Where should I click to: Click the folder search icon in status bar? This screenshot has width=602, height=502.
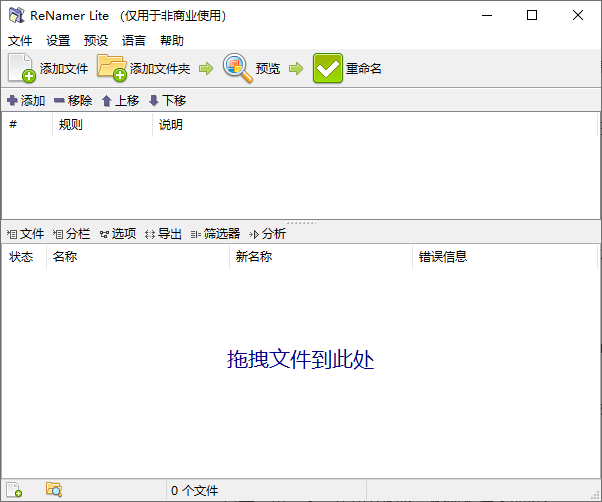coord(54,489)
